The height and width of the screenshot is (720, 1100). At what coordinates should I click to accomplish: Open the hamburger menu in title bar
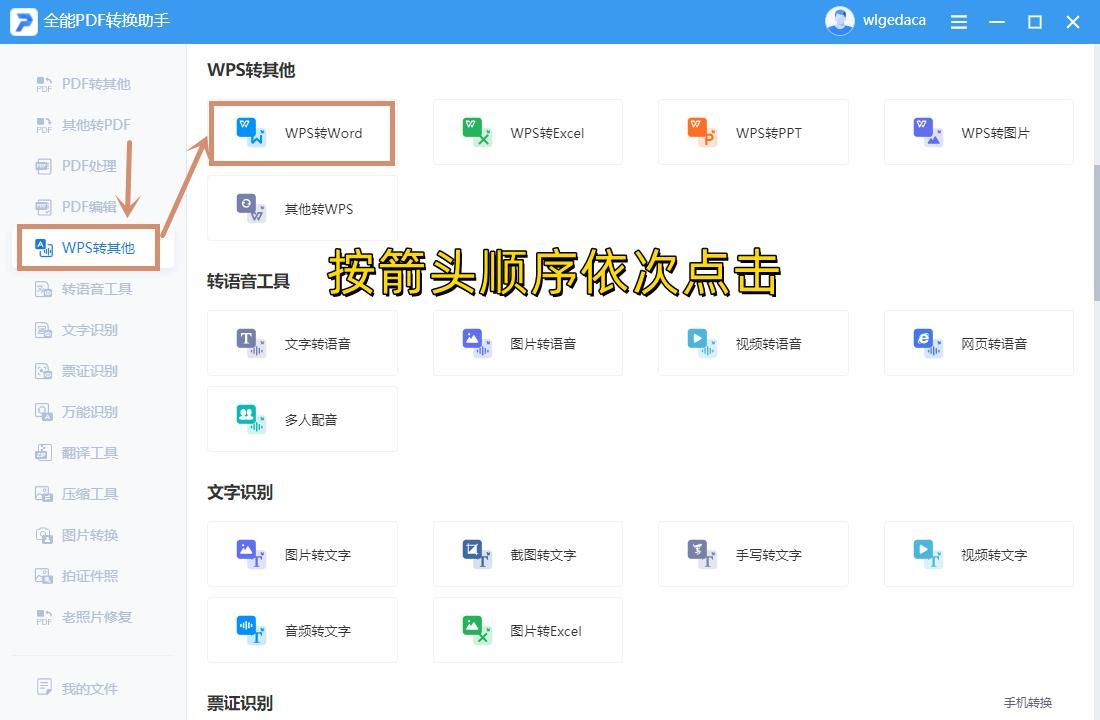coord(958,22)
